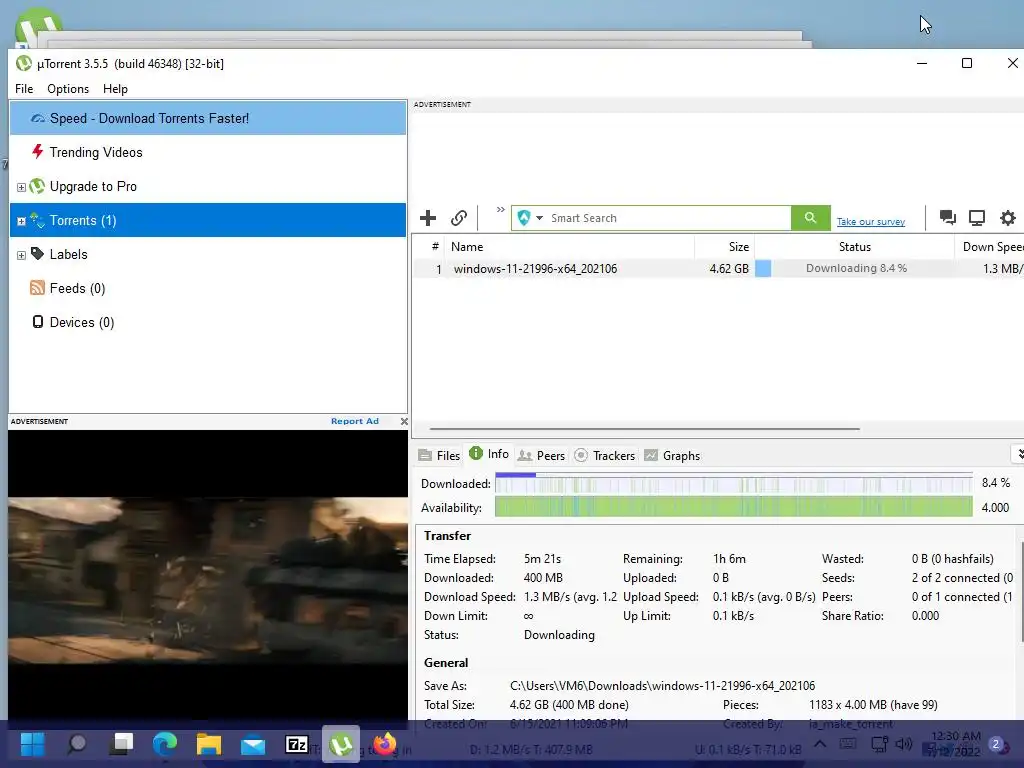Open the search provider dropdown arrow
Viewport: 1024px width, 768px height.
point(539,218)
